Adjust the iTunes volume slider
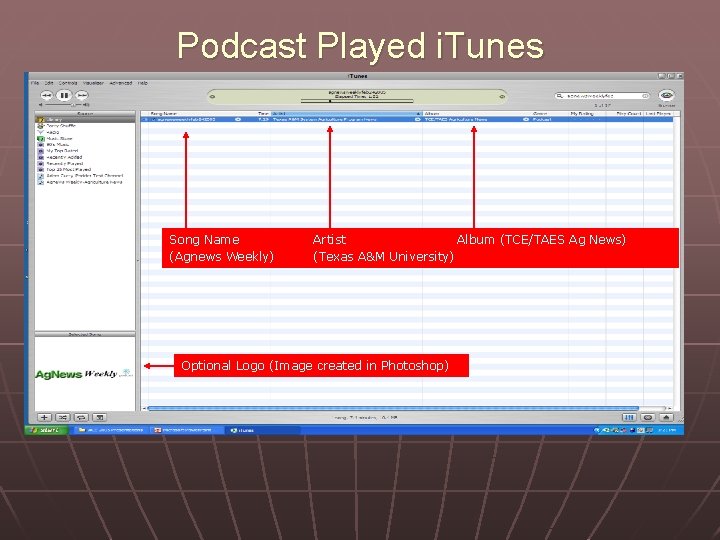 click(63, 105)
